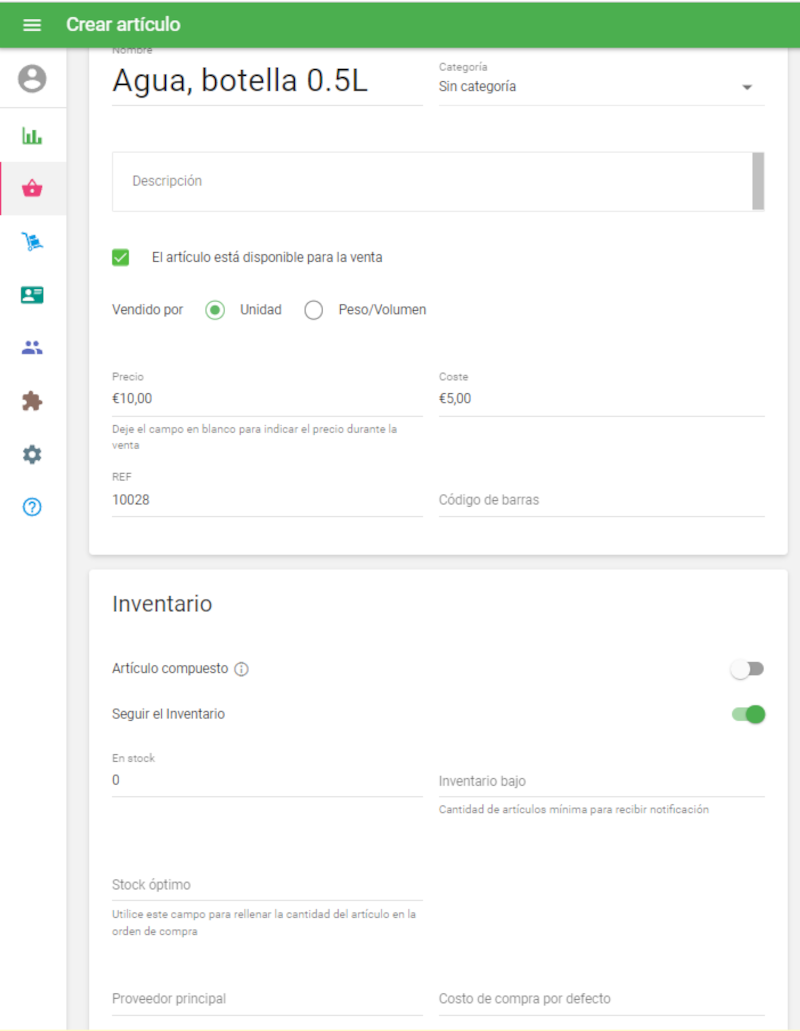Select the items shopping basket icon
Screen dimensions: 800x1031
pos(32,189)
